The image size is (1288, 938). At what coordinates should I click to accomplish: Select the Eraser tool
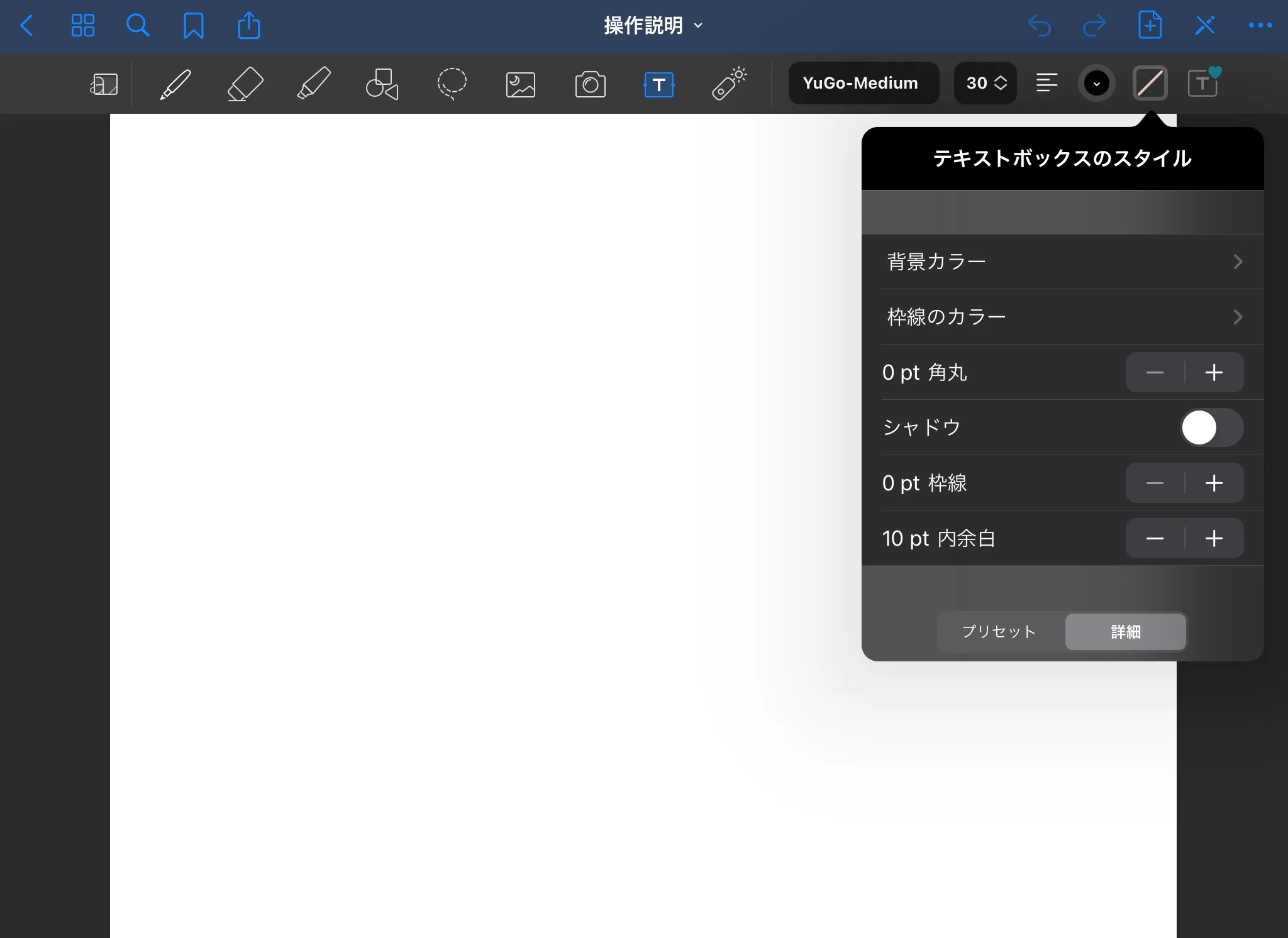pos(245,84)
